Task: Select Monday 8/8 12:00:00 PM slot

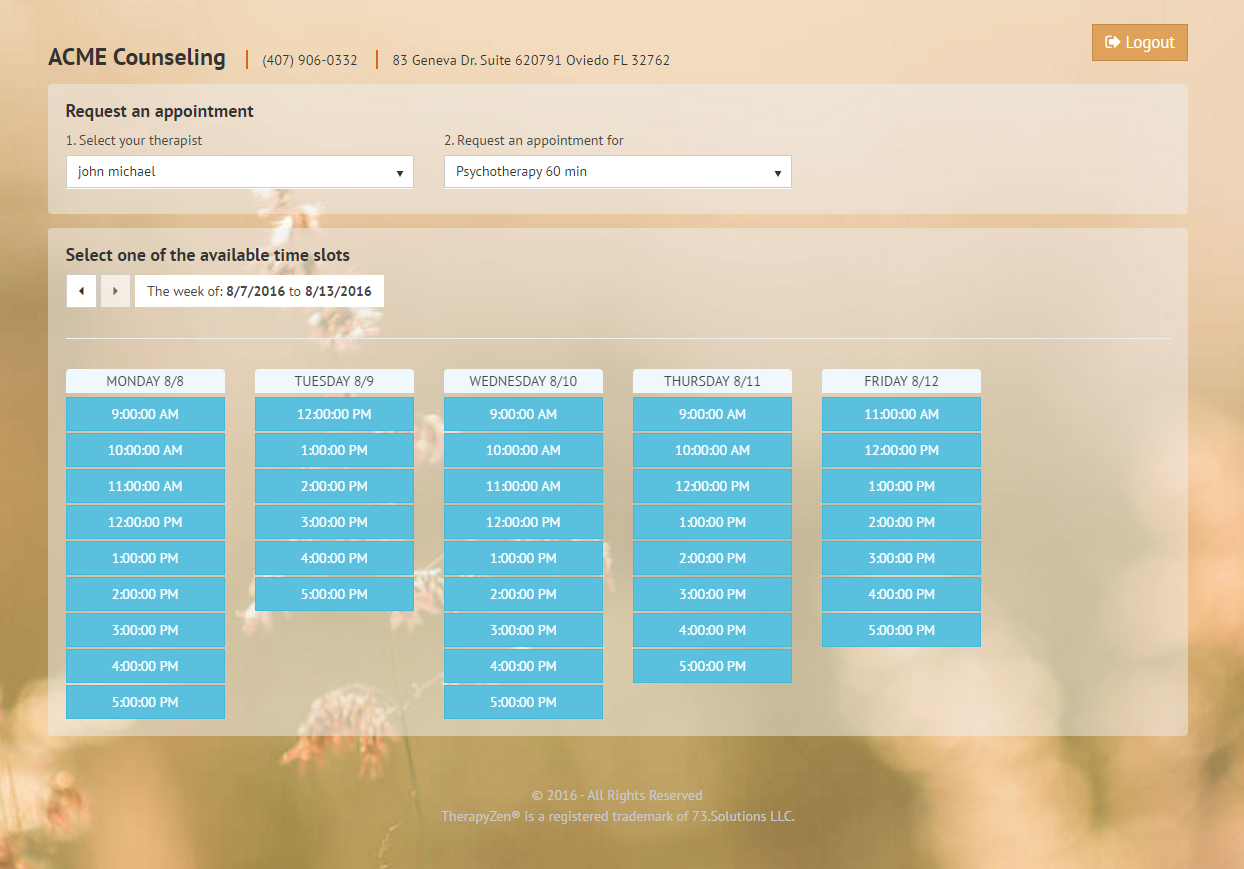Action: (x=145, y=522)
